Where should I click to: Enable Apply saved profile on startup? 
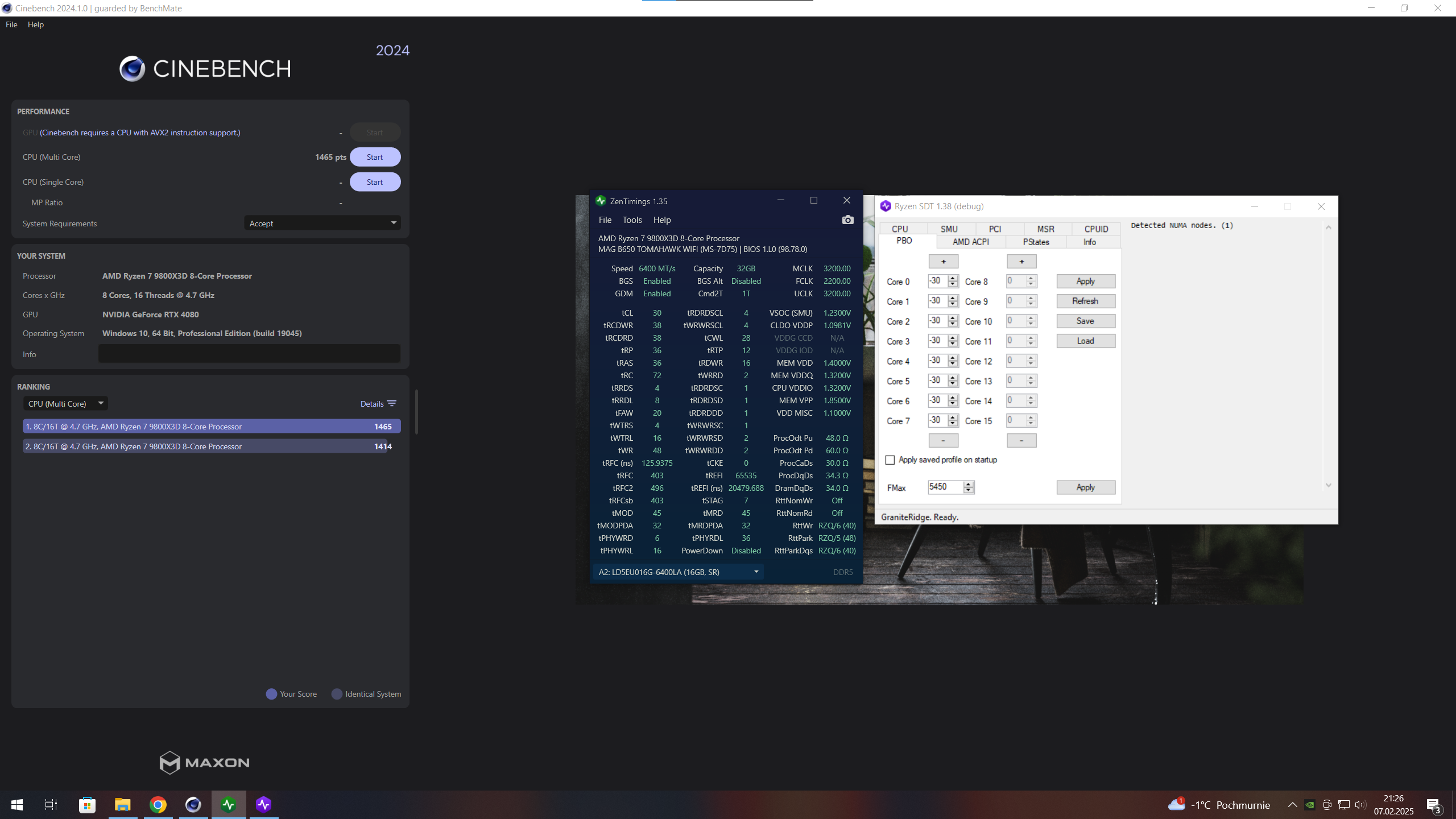point(890,460)
